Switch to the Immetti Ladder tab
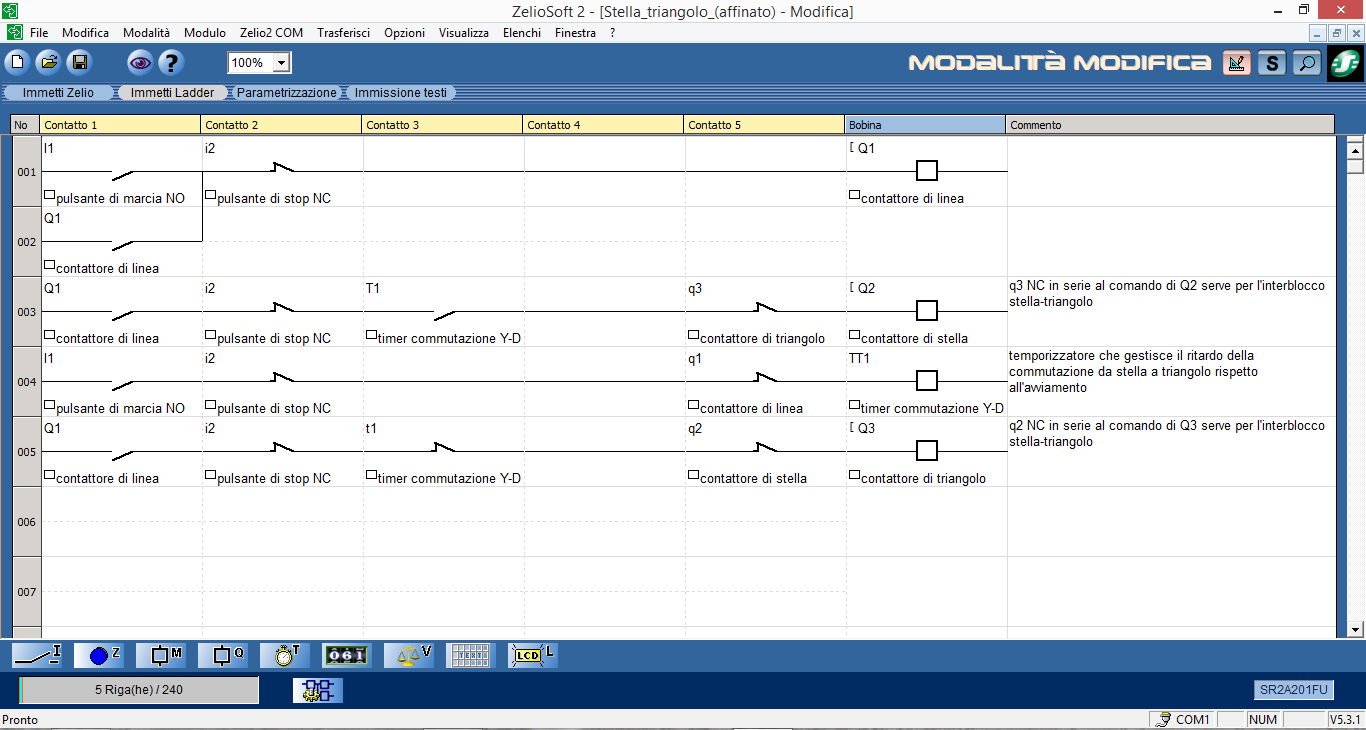This screenshot has height=730, width=1366. coord(172,93)
